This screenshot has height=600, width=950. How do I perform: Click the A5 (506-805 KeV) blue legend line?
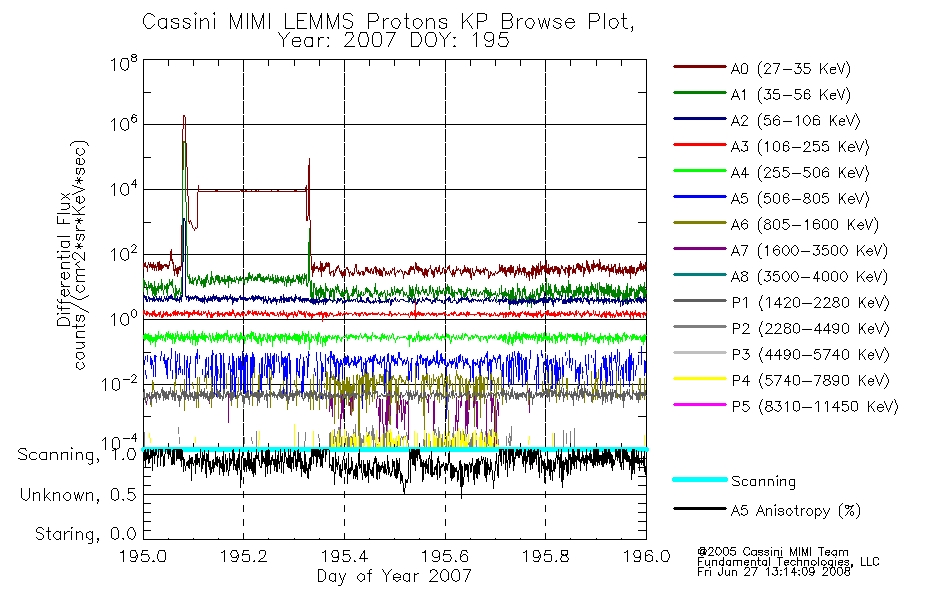pyautogui.click(x=699, y=196)
